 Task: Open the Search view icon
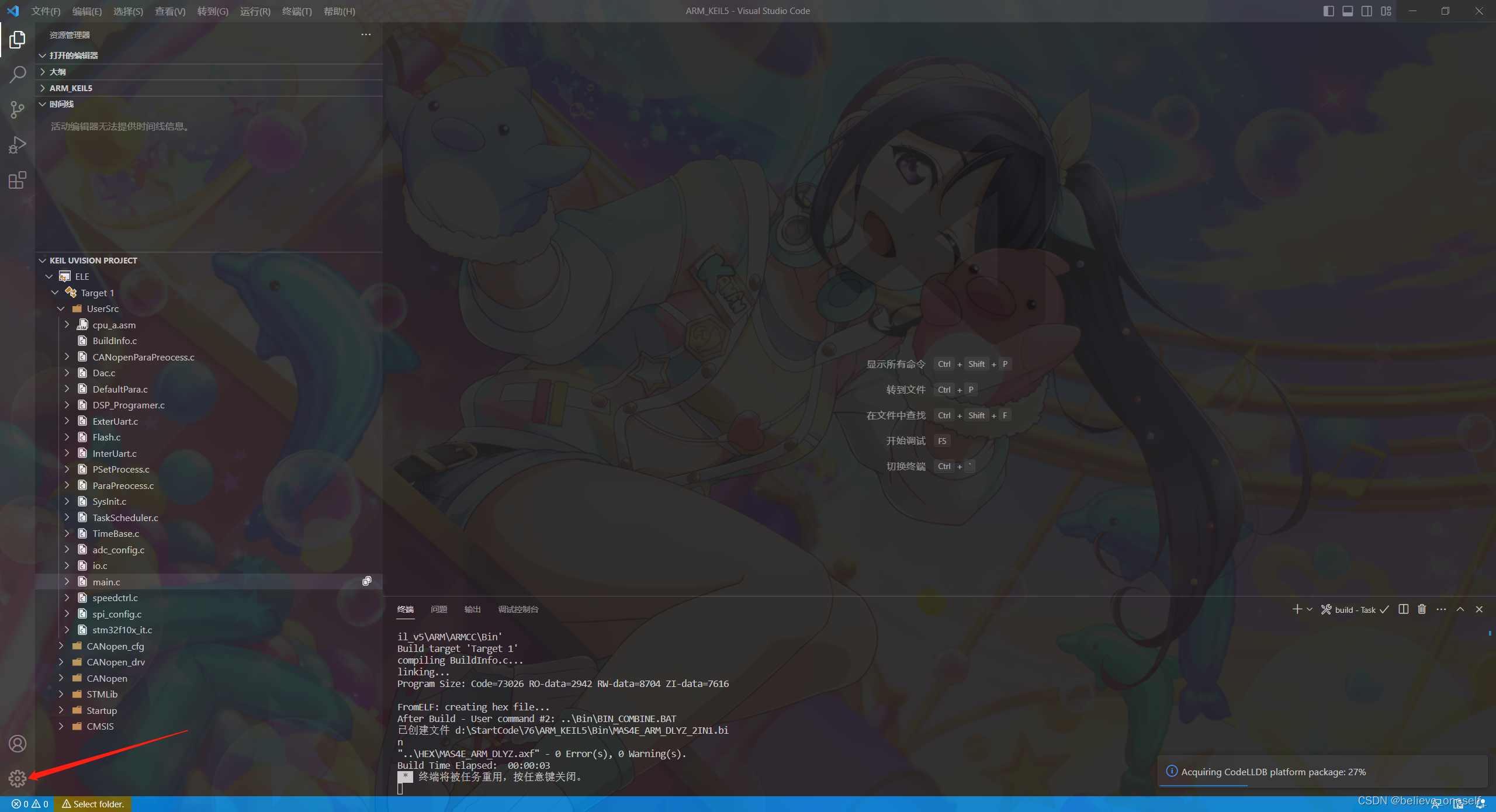[x=18, y=75]
